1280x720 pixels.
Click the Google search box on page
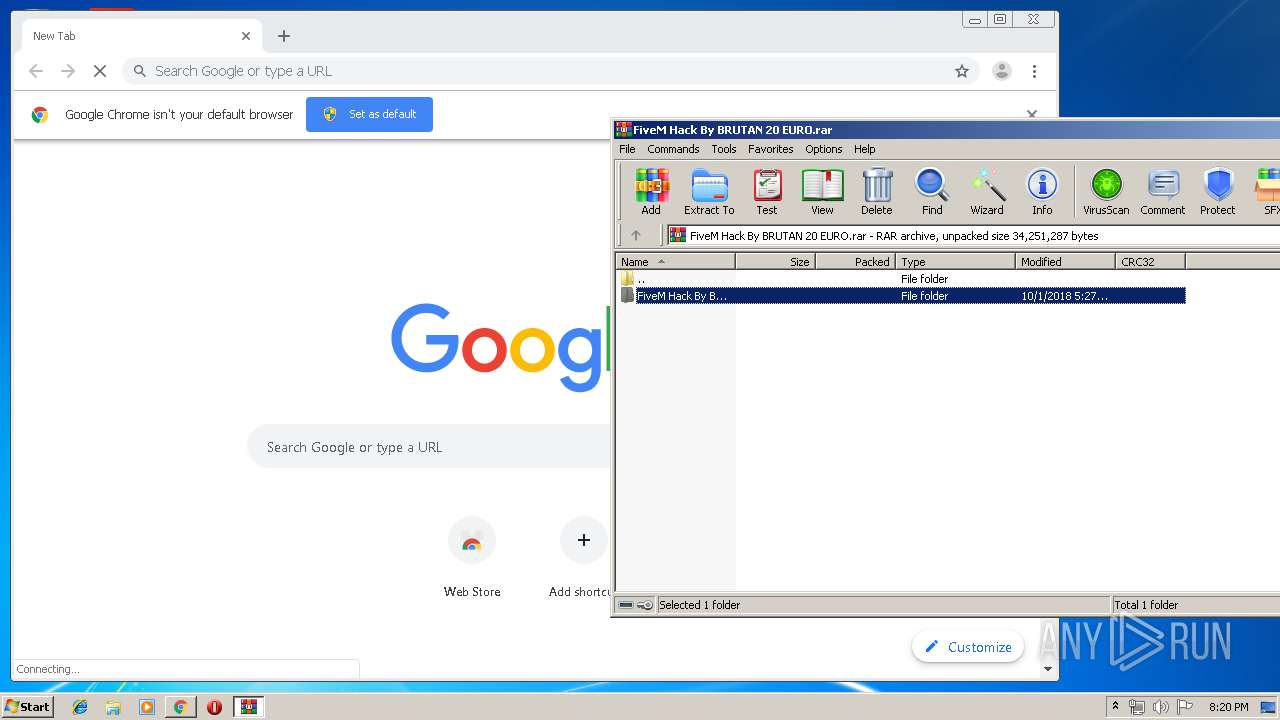[x=430, y=447]
